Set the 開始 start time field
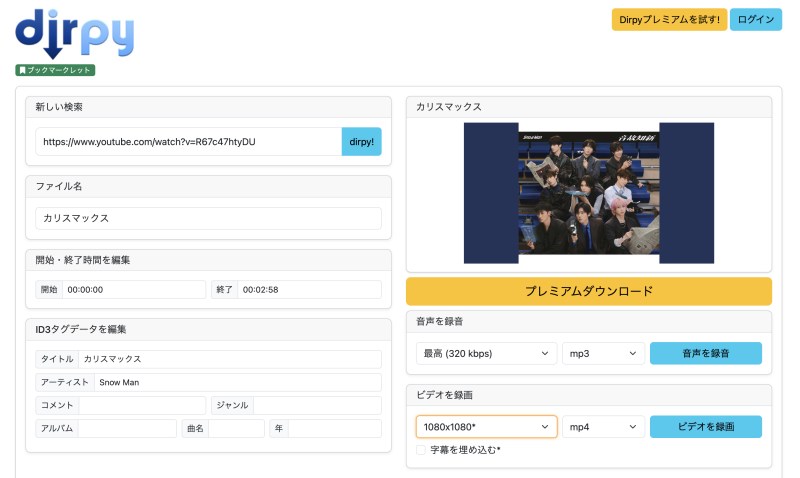800x478 pixels. (134, 290)
